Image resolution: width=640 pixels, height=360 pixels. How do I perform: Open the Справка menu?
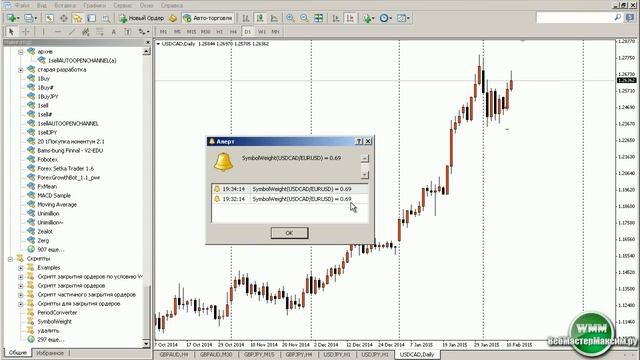coord(171,5)
